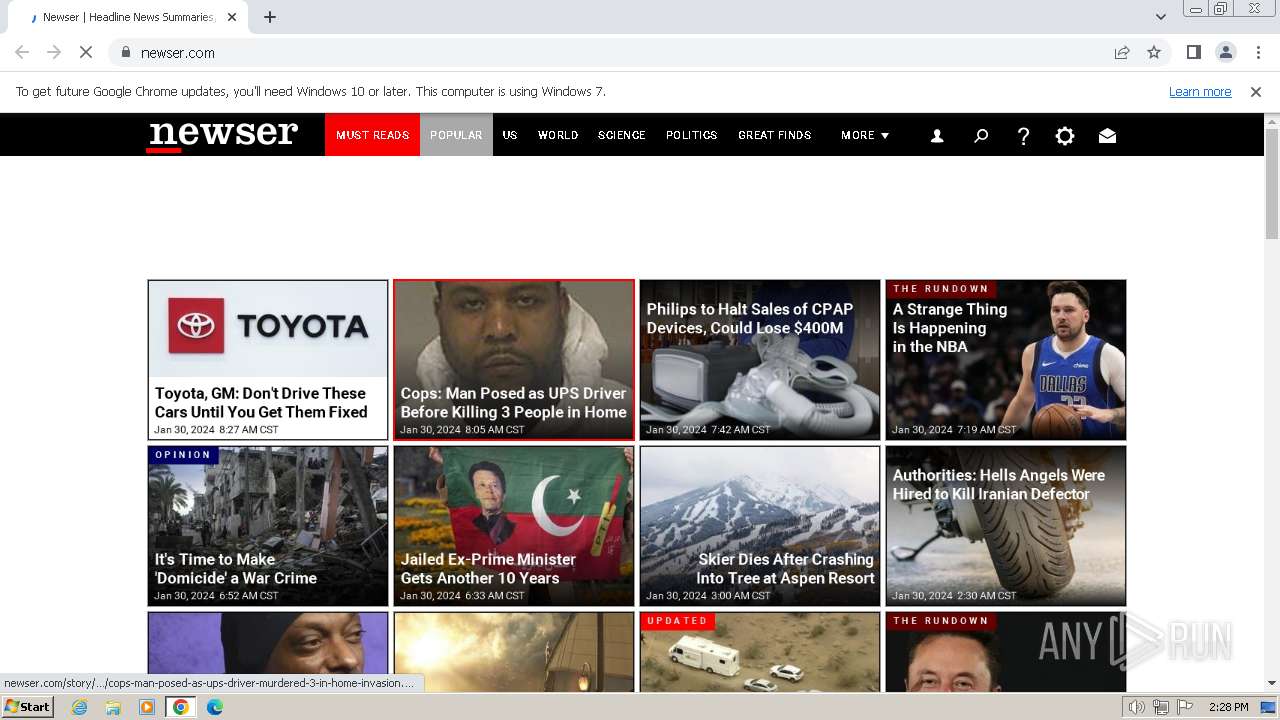Open the Newser logo homepage link
Screen dimensions: 1280x720
click(223, 135)
